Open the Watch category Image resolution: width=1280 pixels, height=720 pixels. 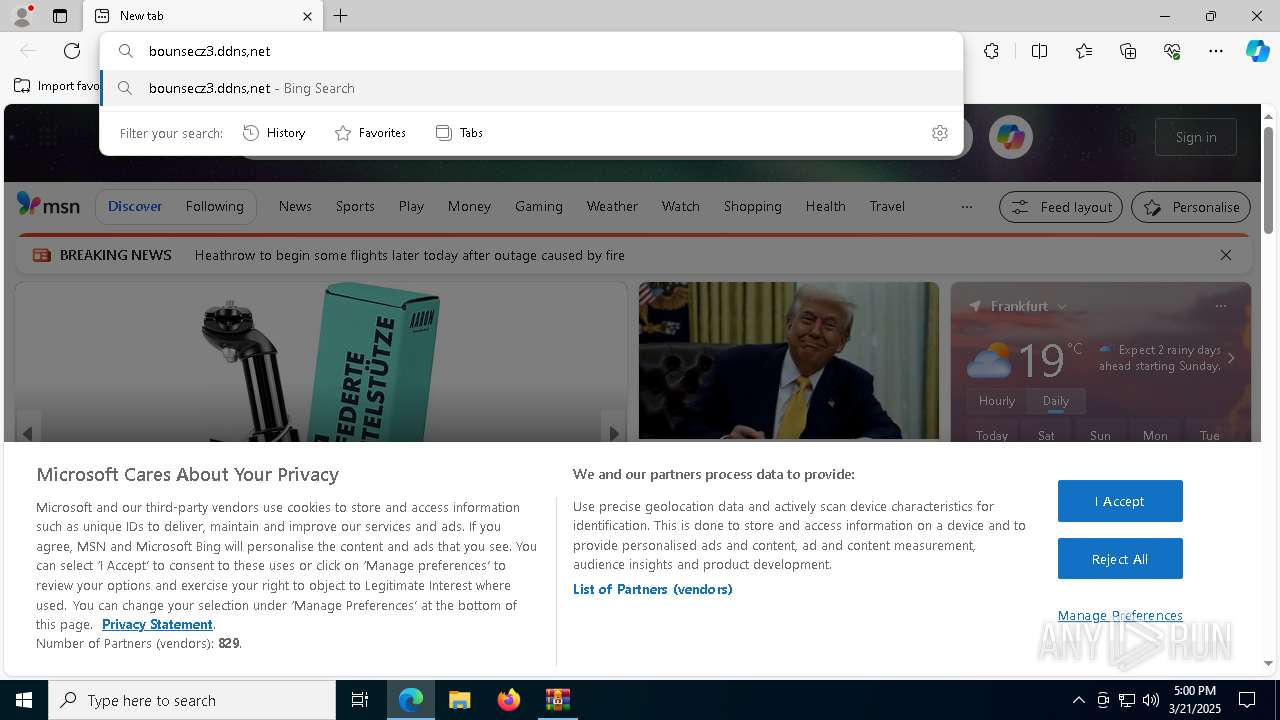(x=681, y=206)
